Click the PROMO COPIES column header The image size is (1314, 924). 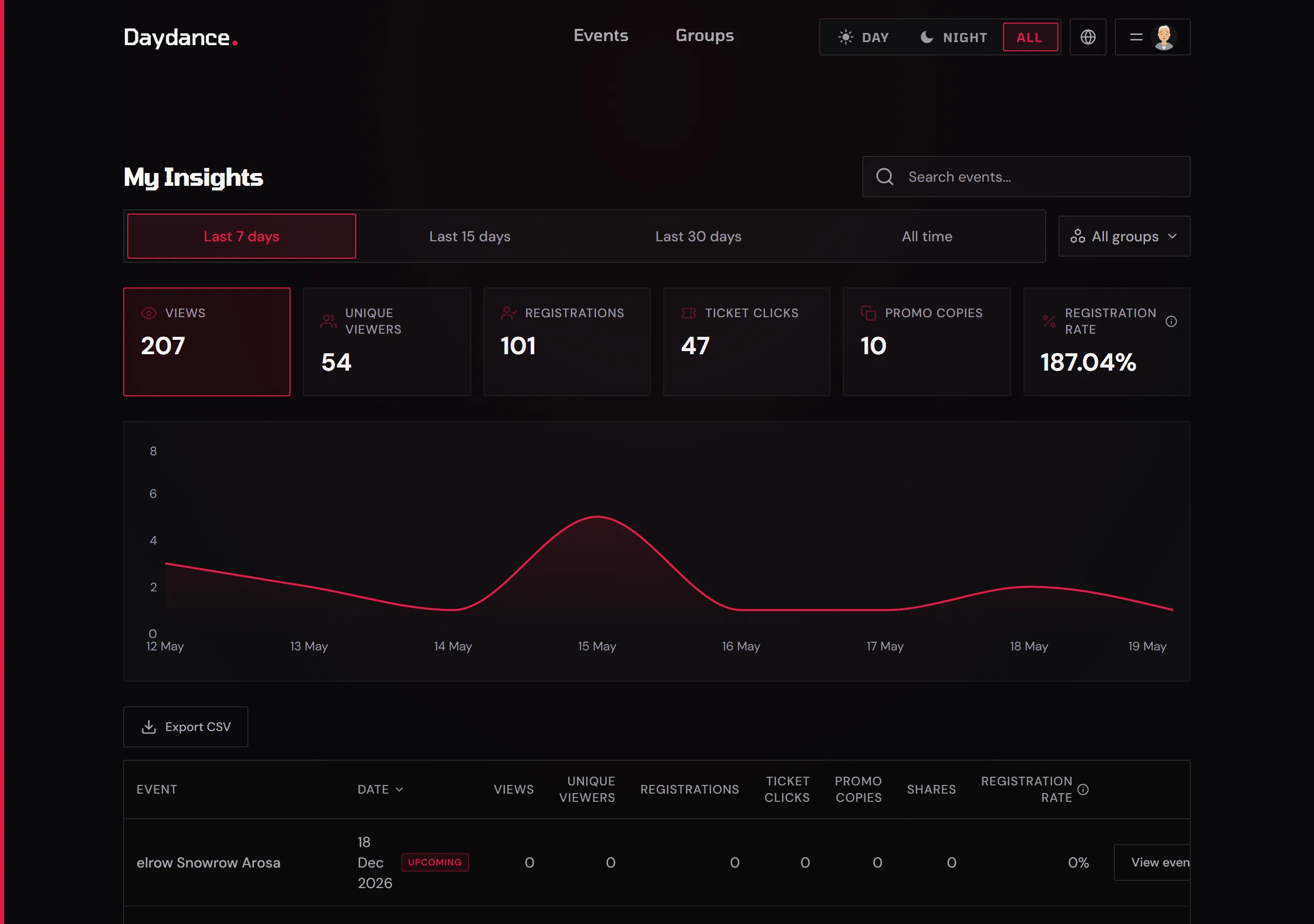[858, 790]
